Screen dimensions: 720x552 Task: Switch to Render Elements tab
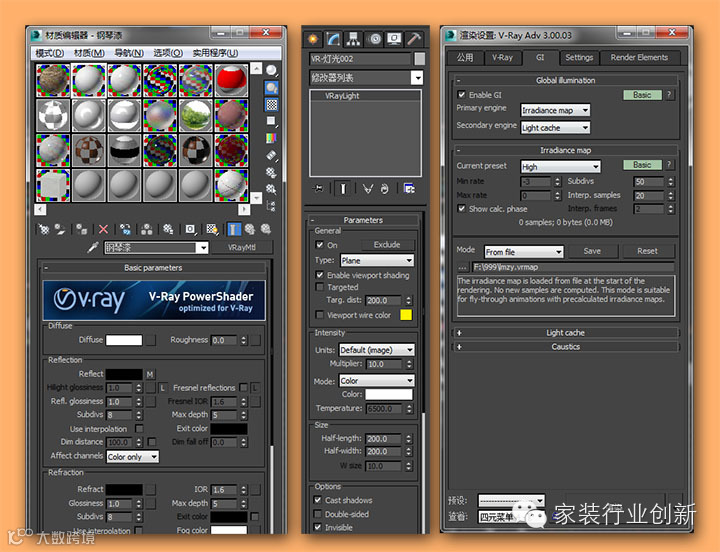639,58
